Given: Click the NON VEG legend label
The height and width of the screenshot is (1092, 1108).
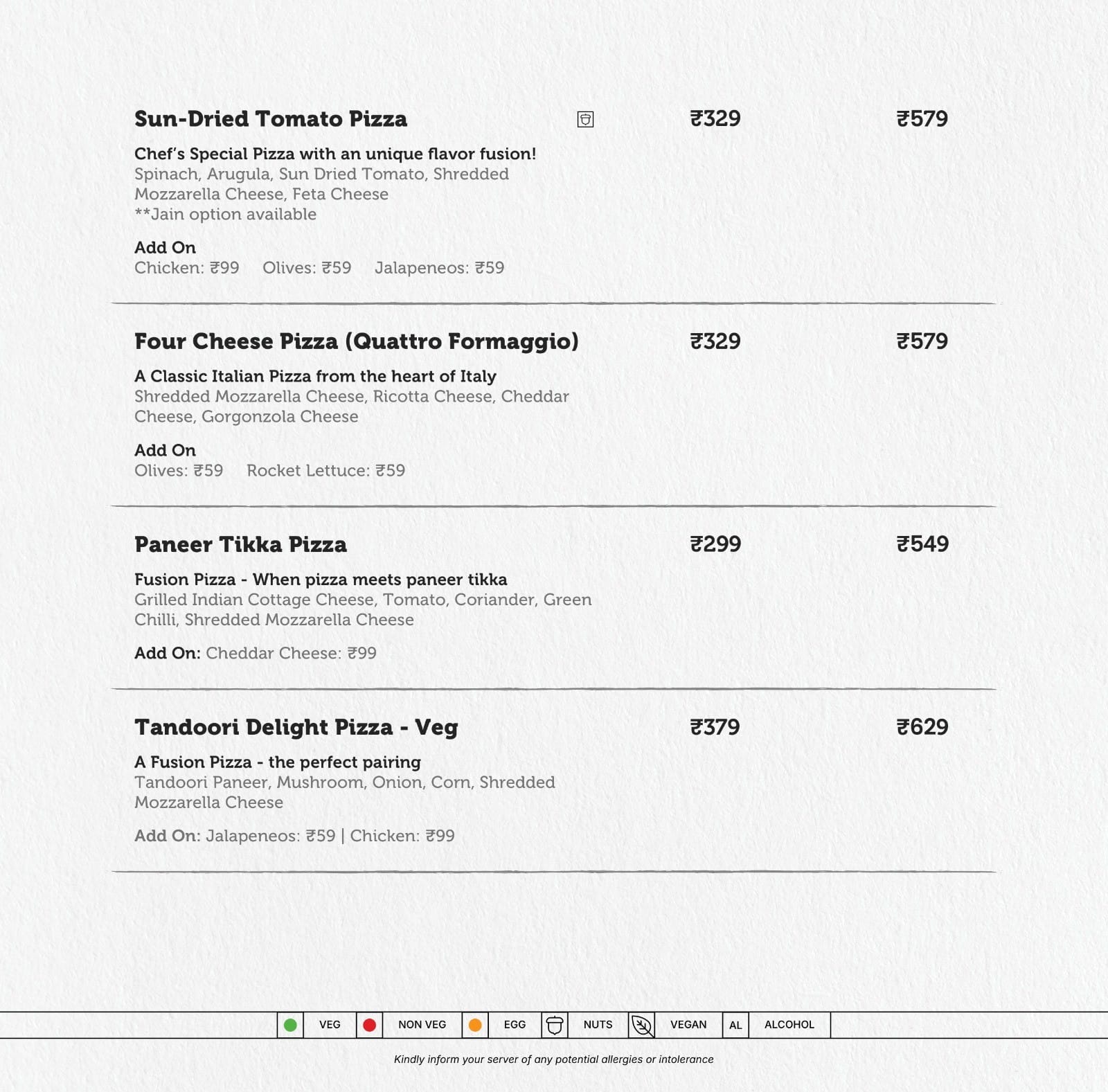Looking at the screenshot, I should 422,1025.
